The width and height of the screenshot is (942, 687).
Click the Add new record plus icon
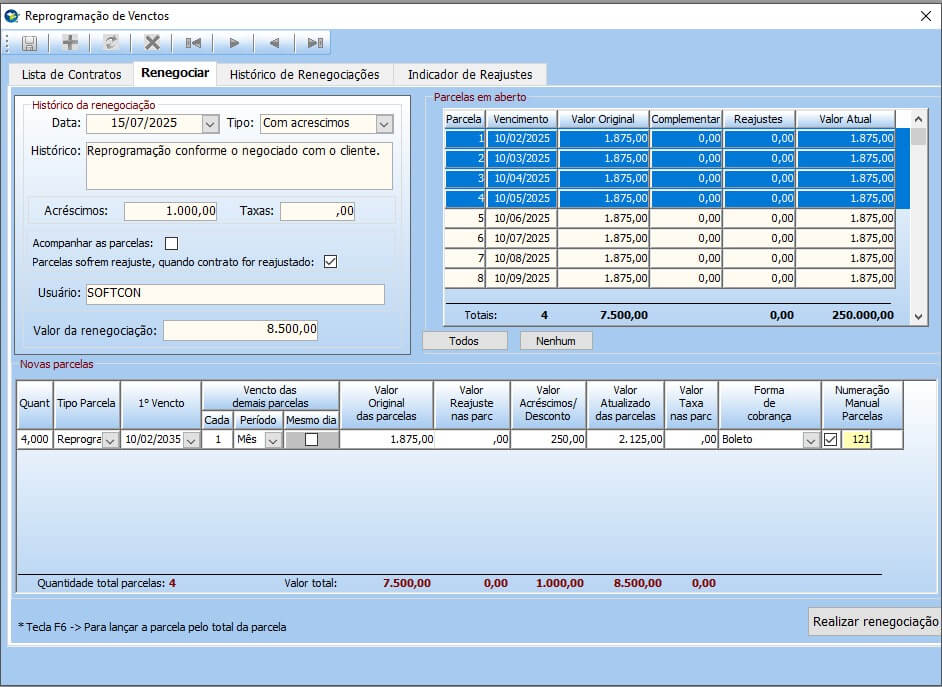(70, 43)
